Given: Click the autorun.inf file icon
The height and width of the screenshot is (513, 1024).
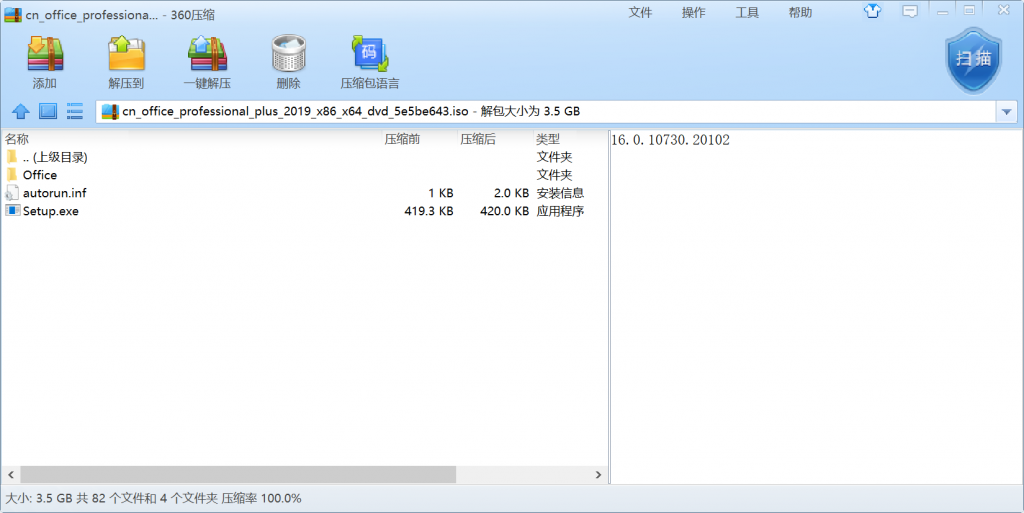Looking at the screenshot, I should [12, 193].
